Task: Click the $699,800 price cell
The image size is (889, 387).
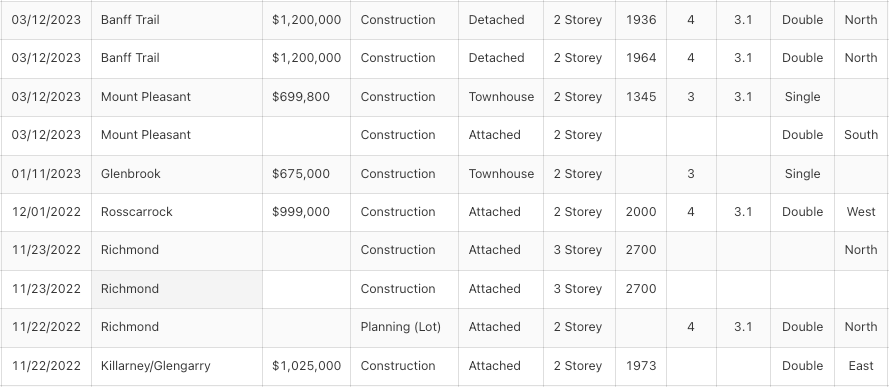Action: tap(306, 97)
